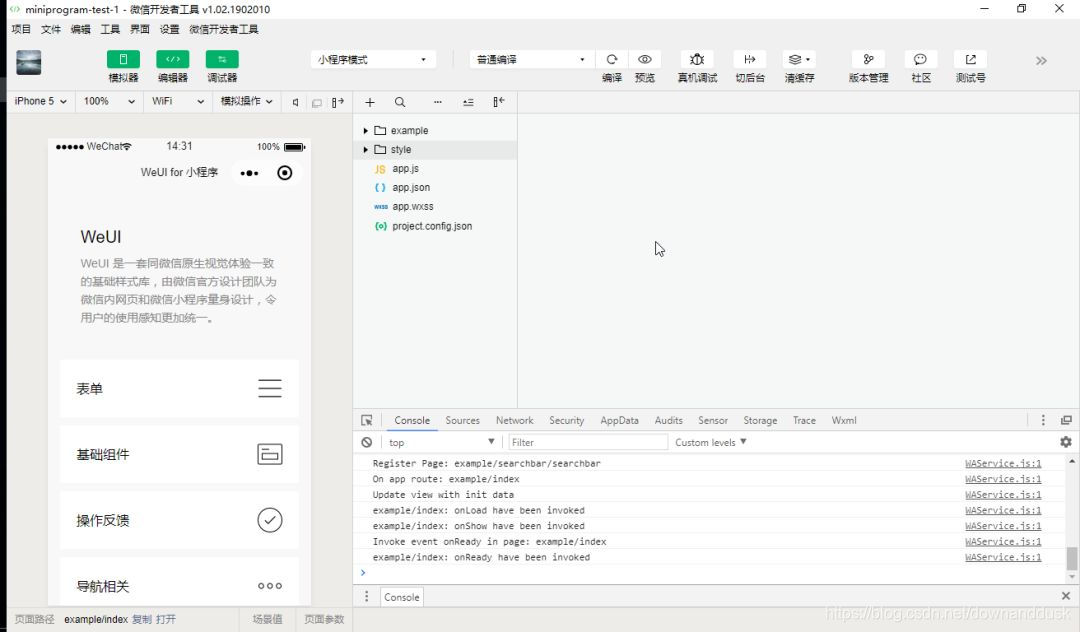Switch to the Network tab
Image resolution: width=1080 pixels, height=632 pixels.
point(515,420)
